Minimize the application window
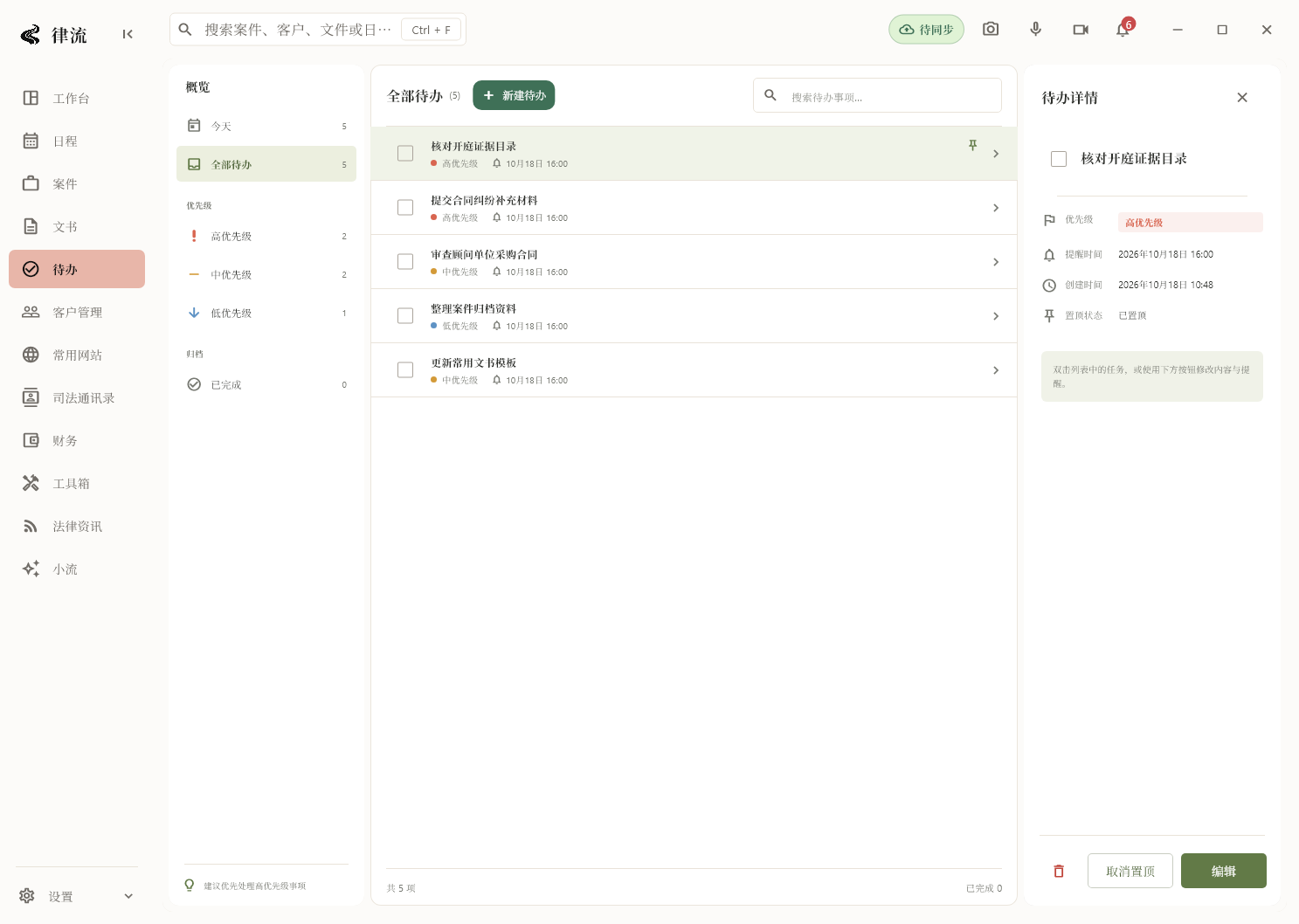The image size is (1299, 924). click(x=1178, y=30)
